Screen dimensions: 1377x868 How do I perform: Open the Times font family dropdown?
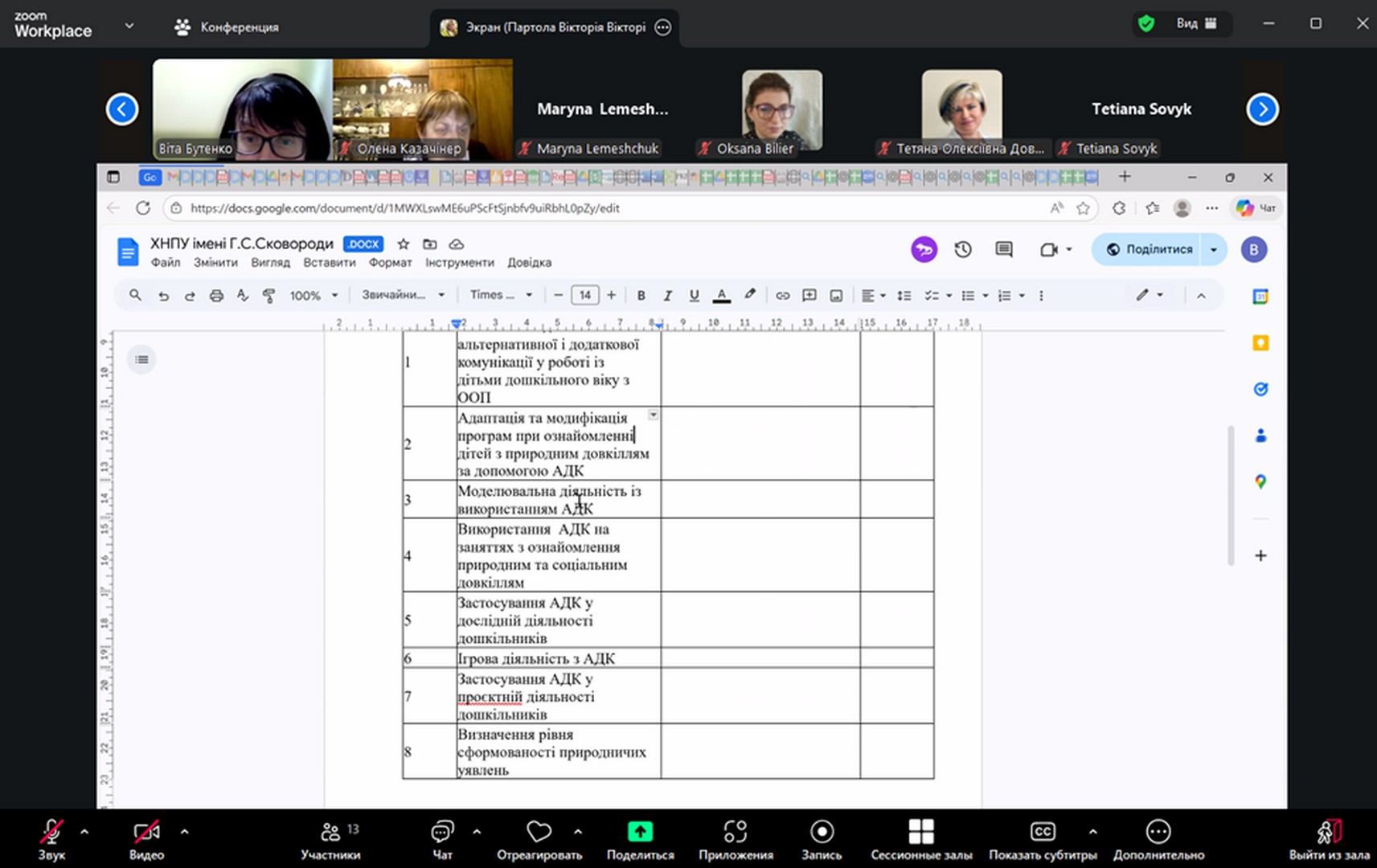[502, 295]
